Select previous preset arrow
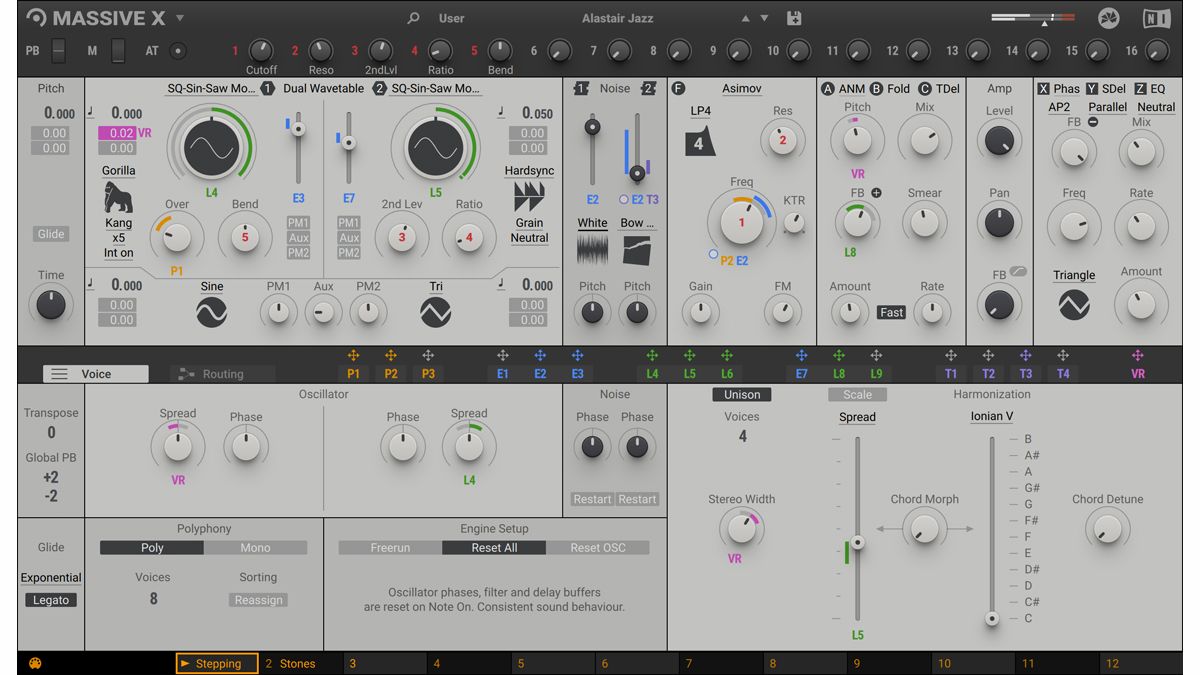Image resolution: width=1200 pixels, height=675 pixels. pos(745,18)
